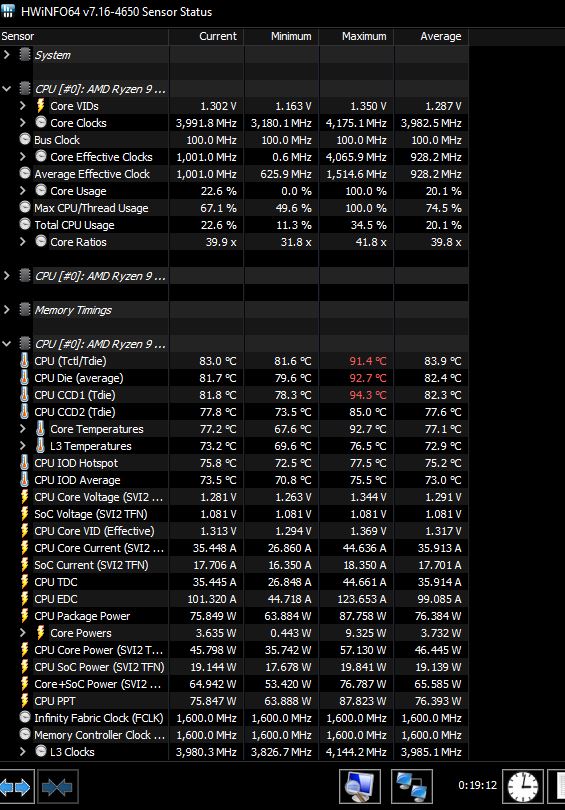Click the clock icon beside Bus Clock

[x=25, y=139]
